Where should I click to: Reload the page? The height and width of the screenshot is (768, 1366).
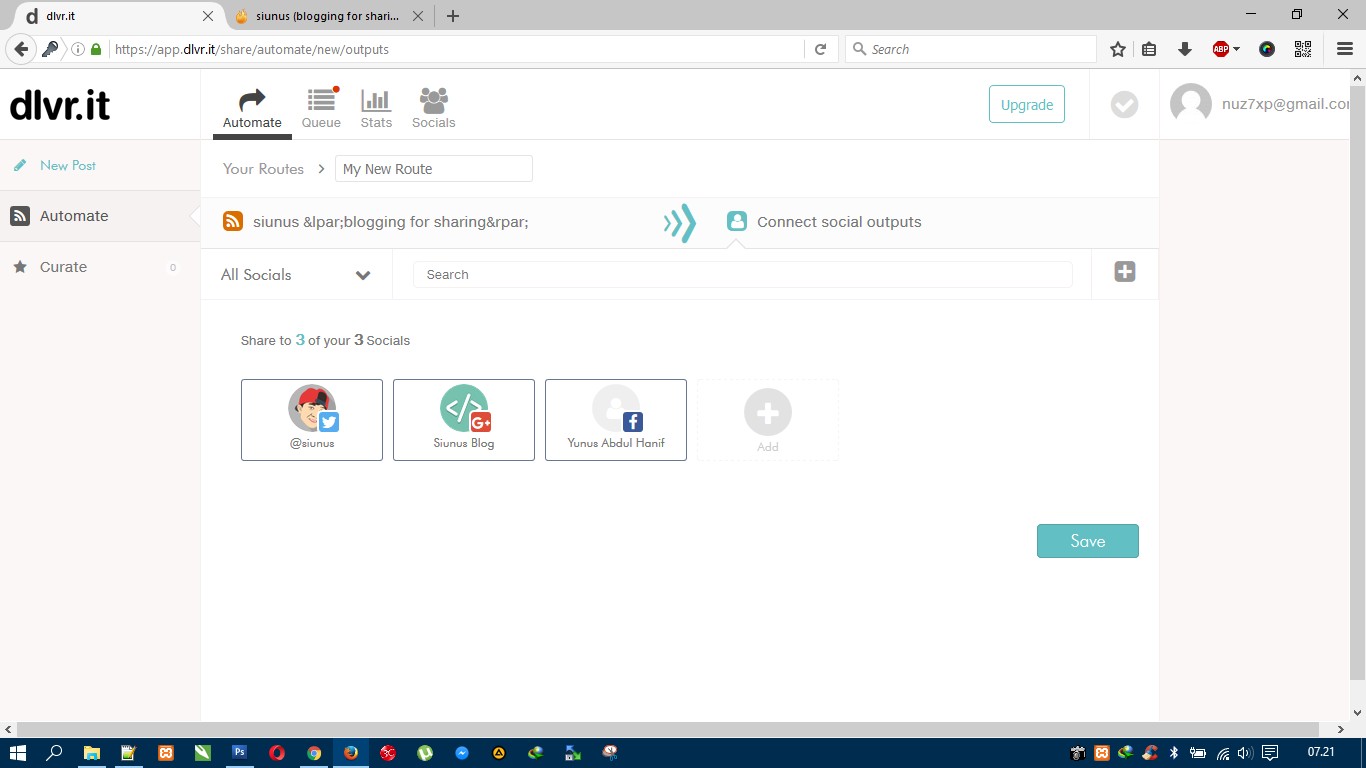coord(820,49)
